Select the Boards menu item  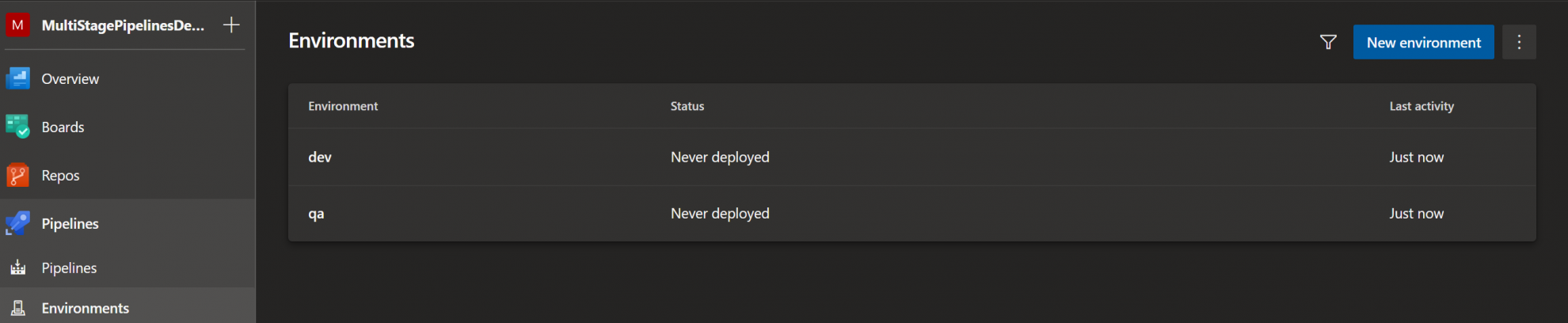click(x=63, y=127)
